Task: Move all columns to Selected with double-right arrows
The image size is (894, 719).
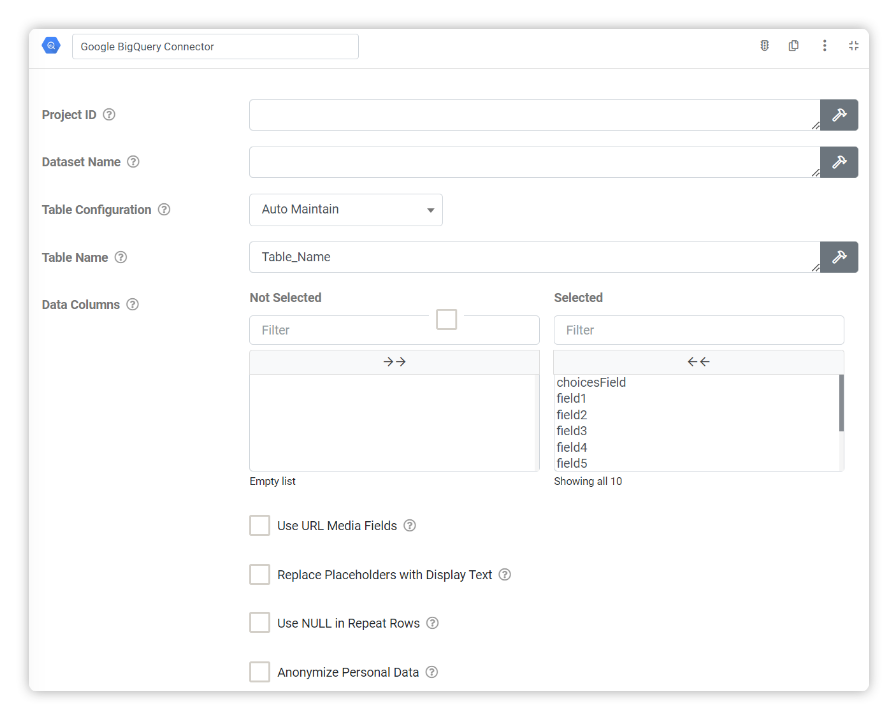Action: 395,362
